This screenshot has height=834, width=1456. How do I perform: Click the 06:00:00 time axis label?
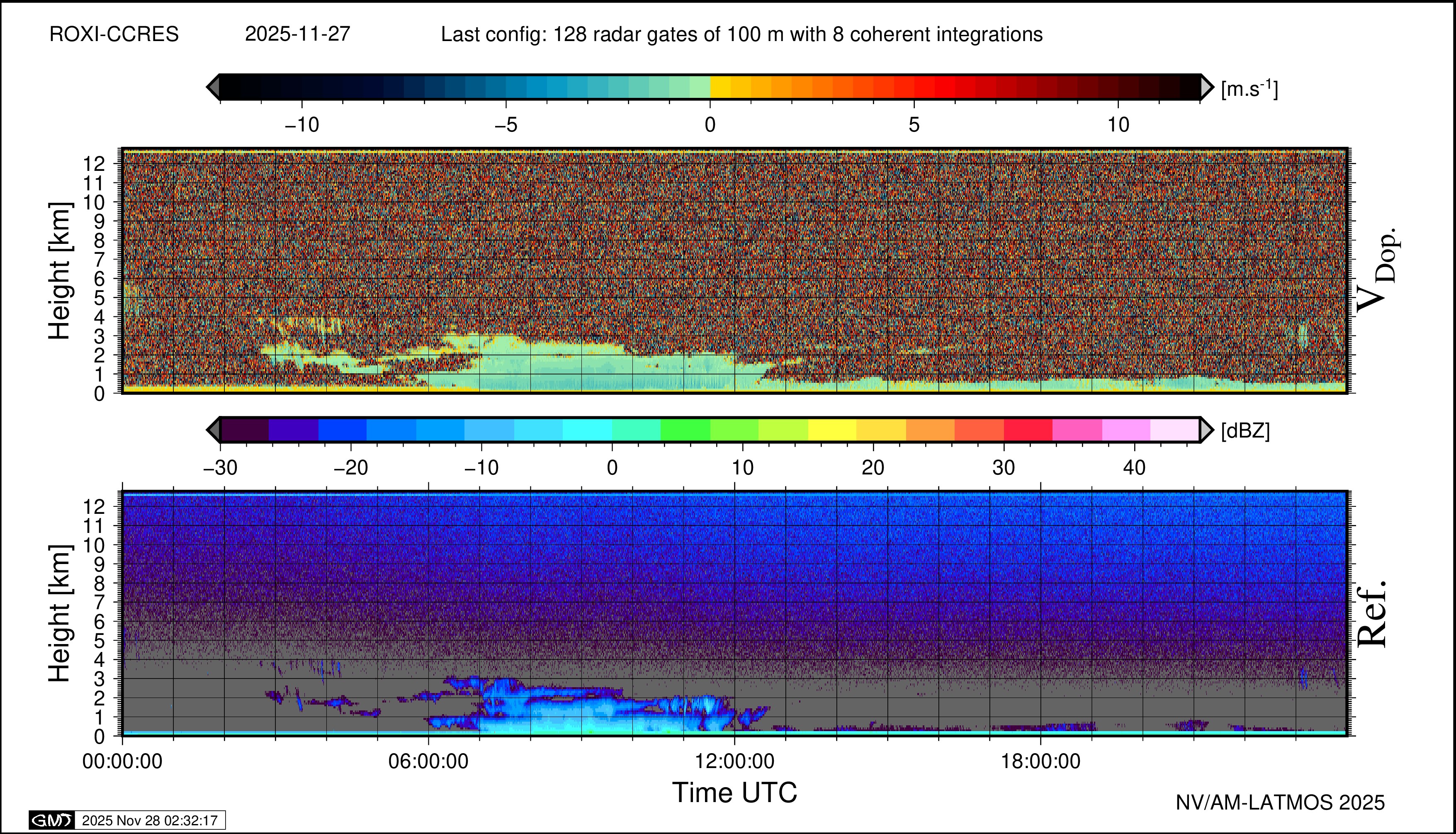[x=428, y=761]
